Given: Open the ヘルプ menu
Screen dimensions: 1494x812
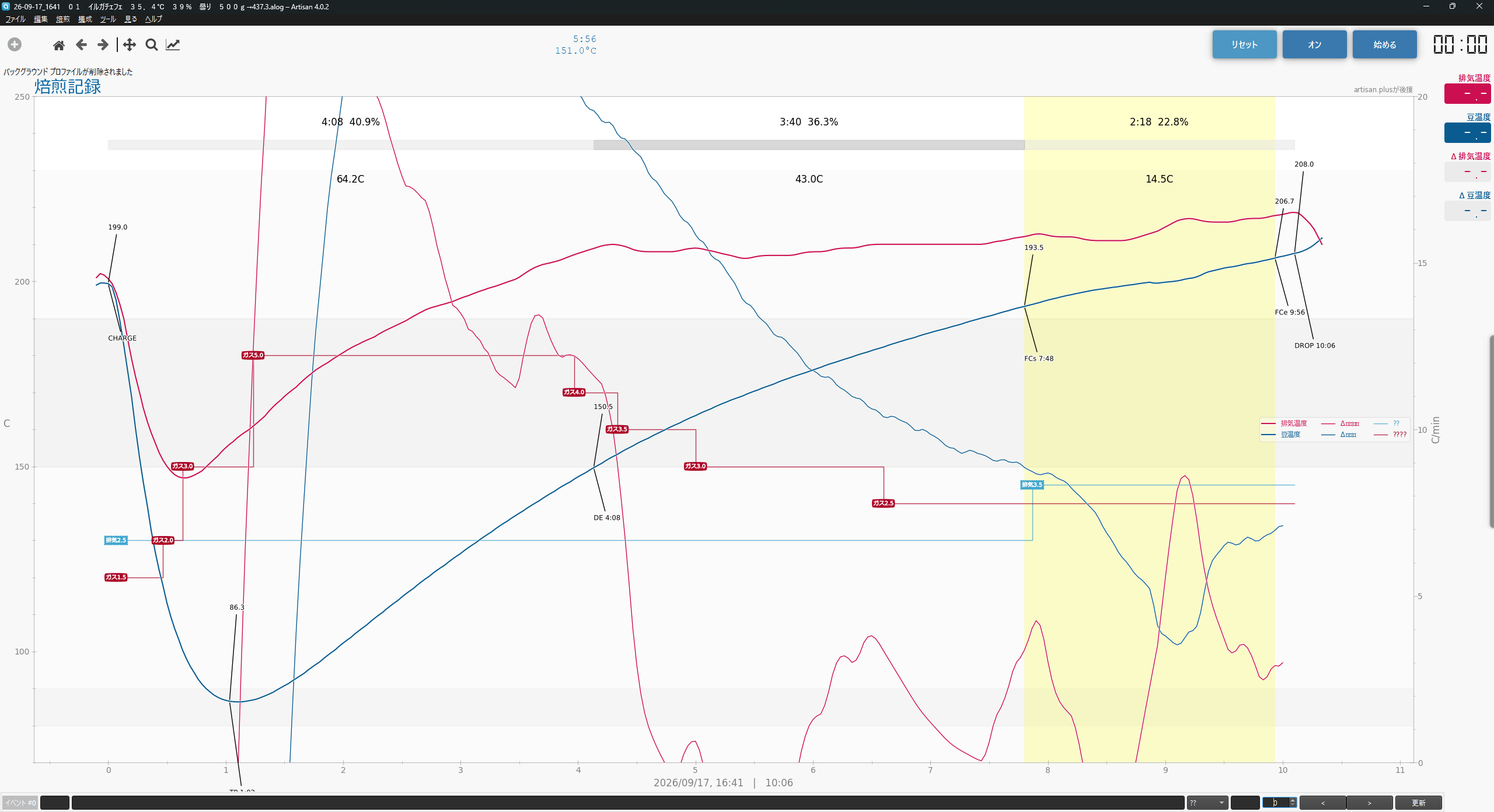Looking at the screenshot, I should click(153, 19).
